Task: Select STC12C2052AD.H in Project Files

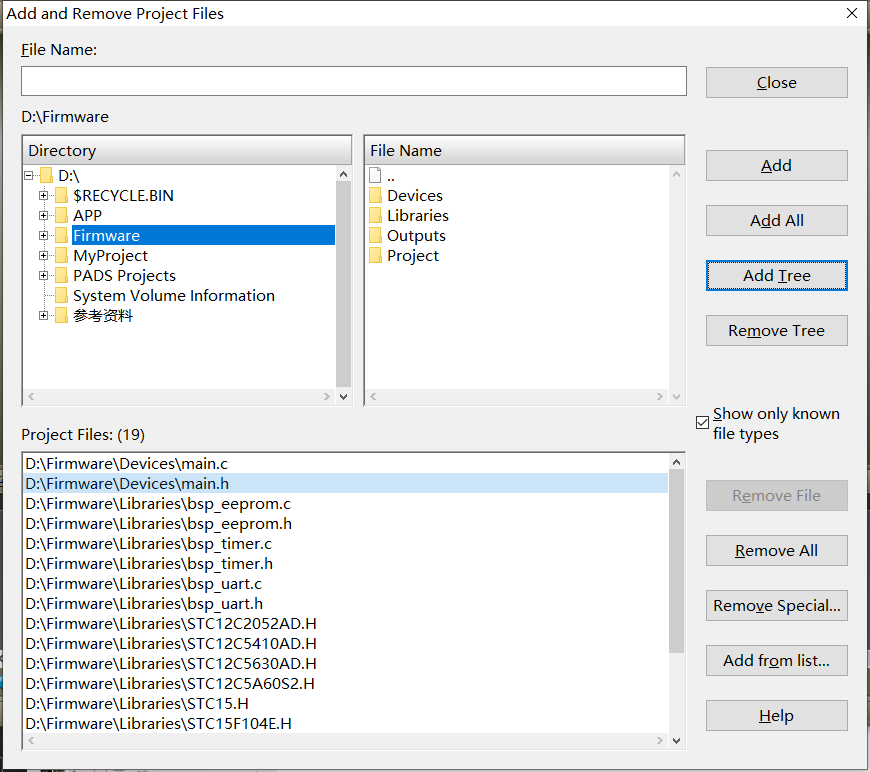Action: pyautogui.click(x=346, y=623)
